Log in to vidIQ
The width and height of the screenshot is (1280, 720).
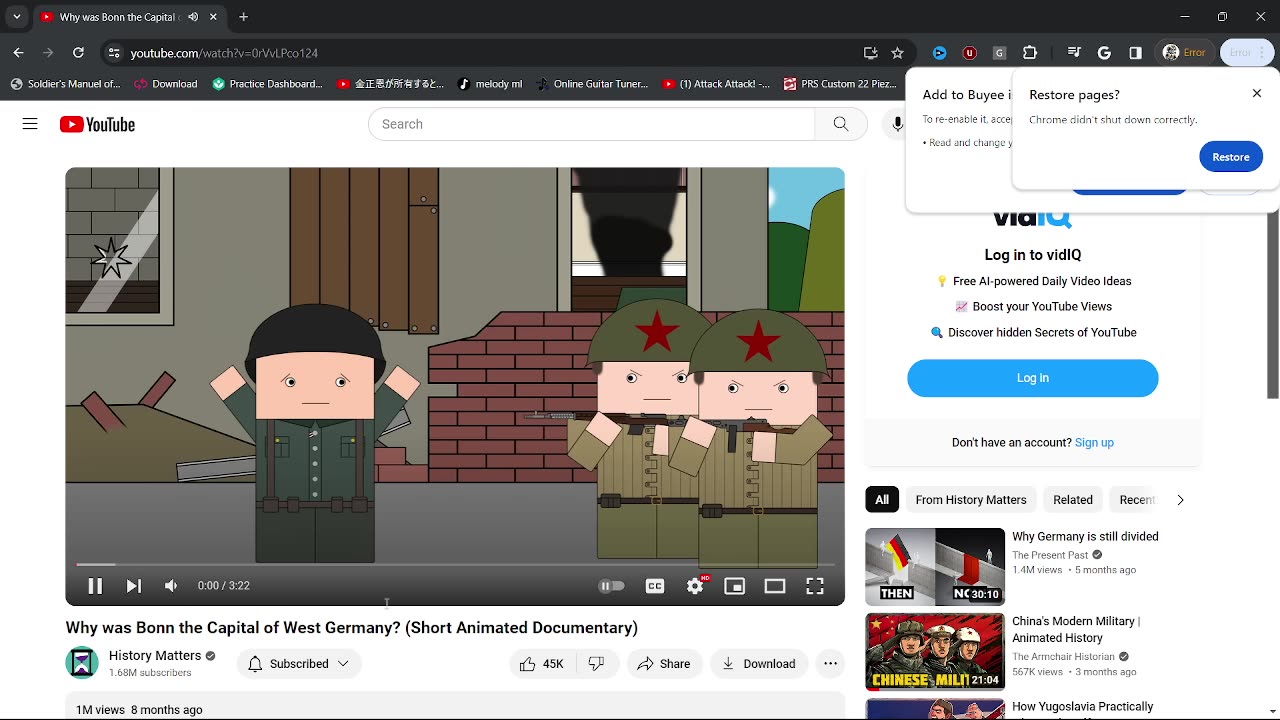click(x=1033, y=378)
